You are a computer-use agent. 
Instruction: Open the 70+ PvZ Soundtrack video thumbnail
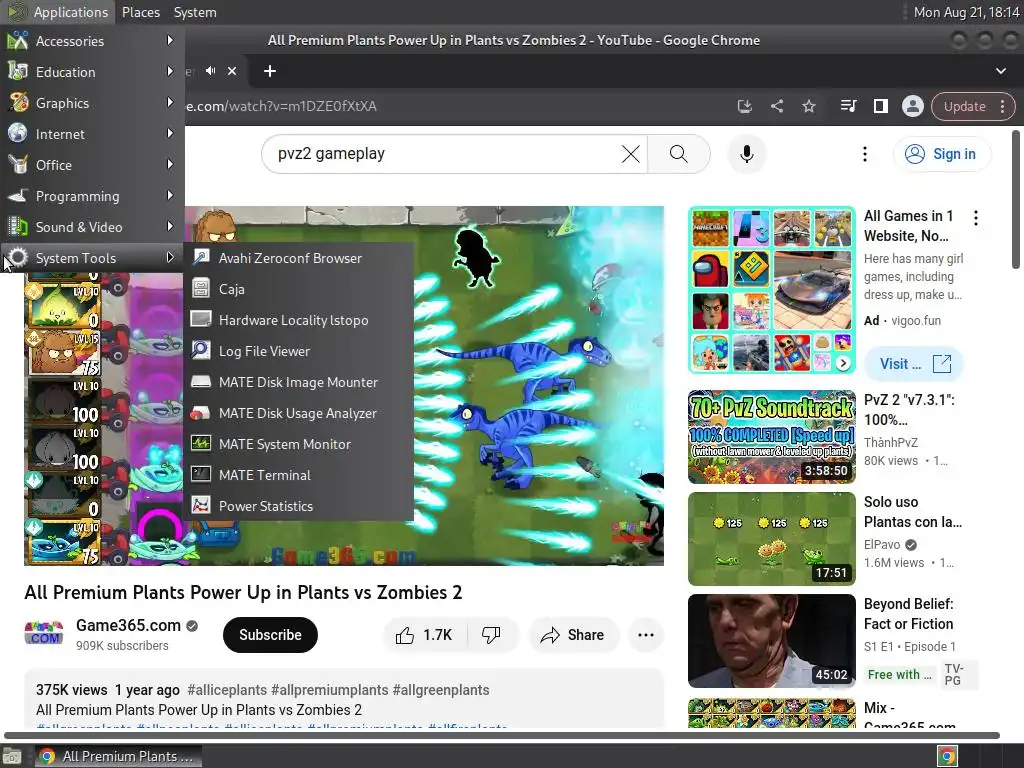[771, 437]
